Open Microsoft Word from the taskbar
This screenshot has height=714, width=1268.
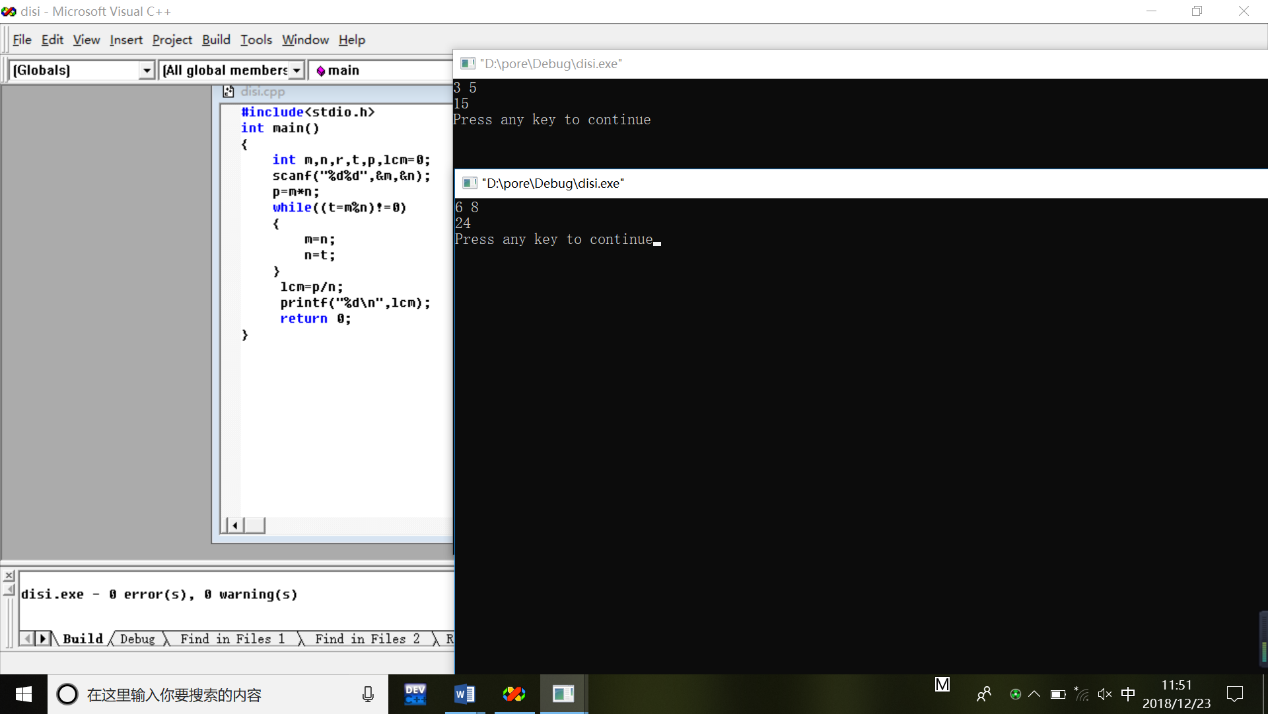click(x=464, y=694)
